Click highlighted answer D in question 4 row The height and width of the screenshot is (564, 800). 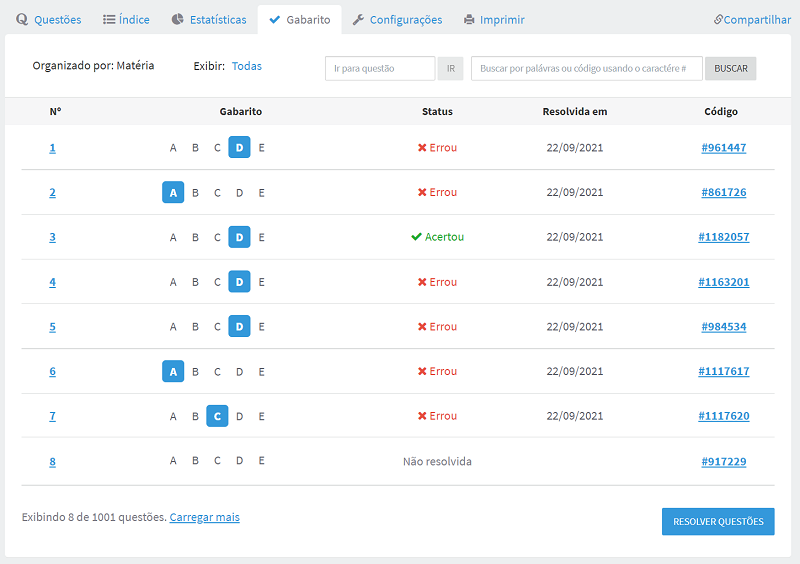(239, 282)
